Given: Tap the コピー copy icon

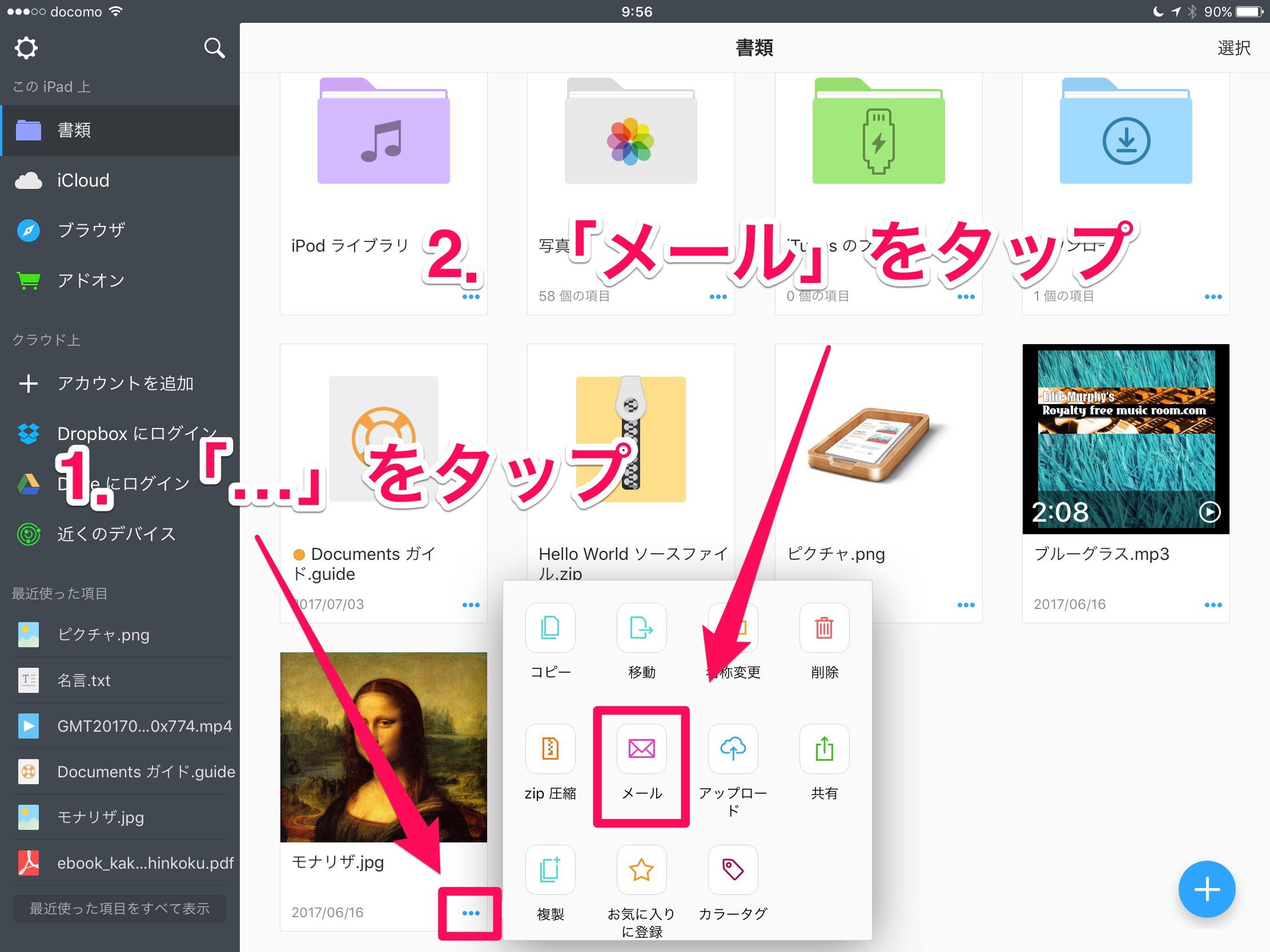Looking at the screenshot, I should [550, 628].
